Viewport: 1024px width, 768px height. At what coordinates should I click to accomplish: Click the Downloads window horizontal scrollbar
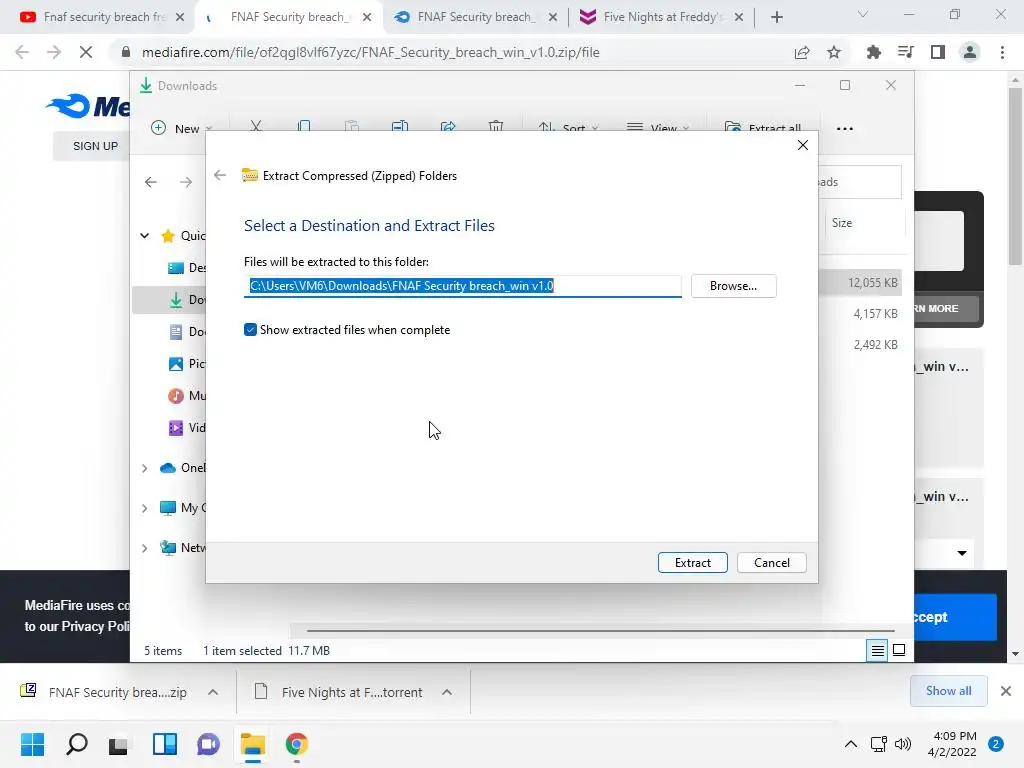[600, 631]
